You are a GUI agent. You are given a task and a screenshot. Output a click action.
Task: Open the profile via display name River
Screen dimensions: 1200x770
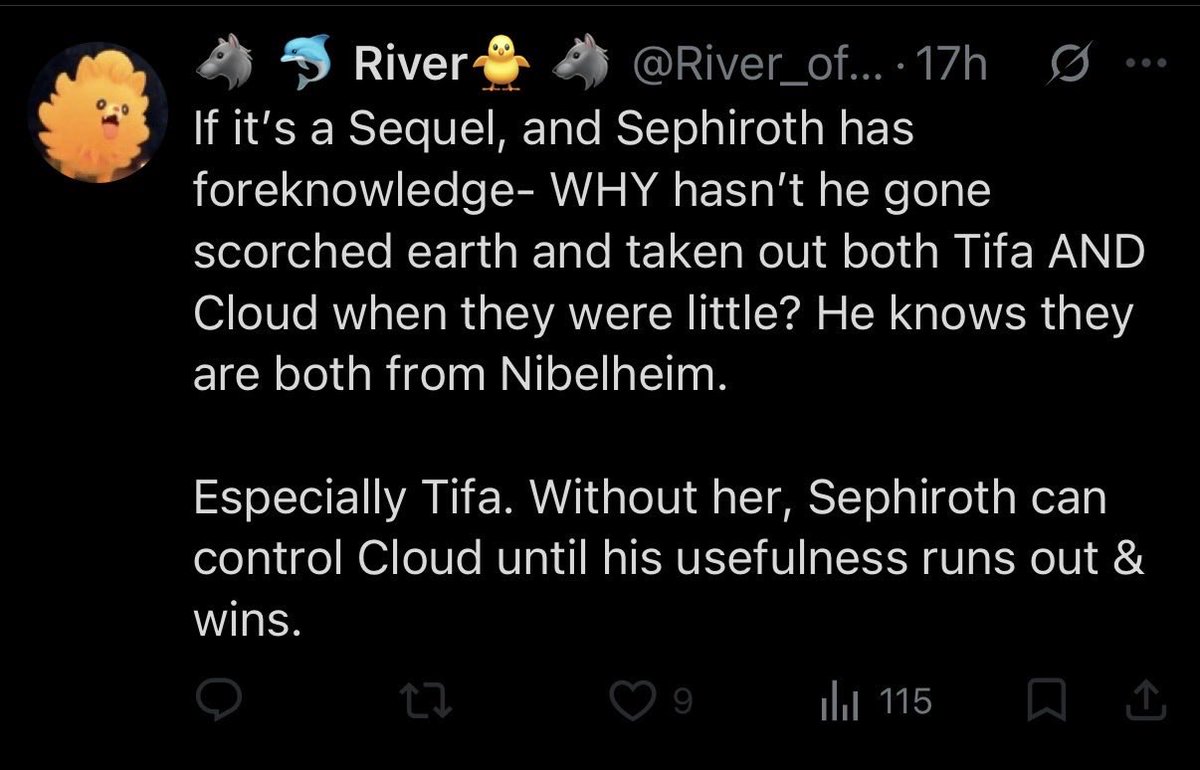click(x=411, y=67)
